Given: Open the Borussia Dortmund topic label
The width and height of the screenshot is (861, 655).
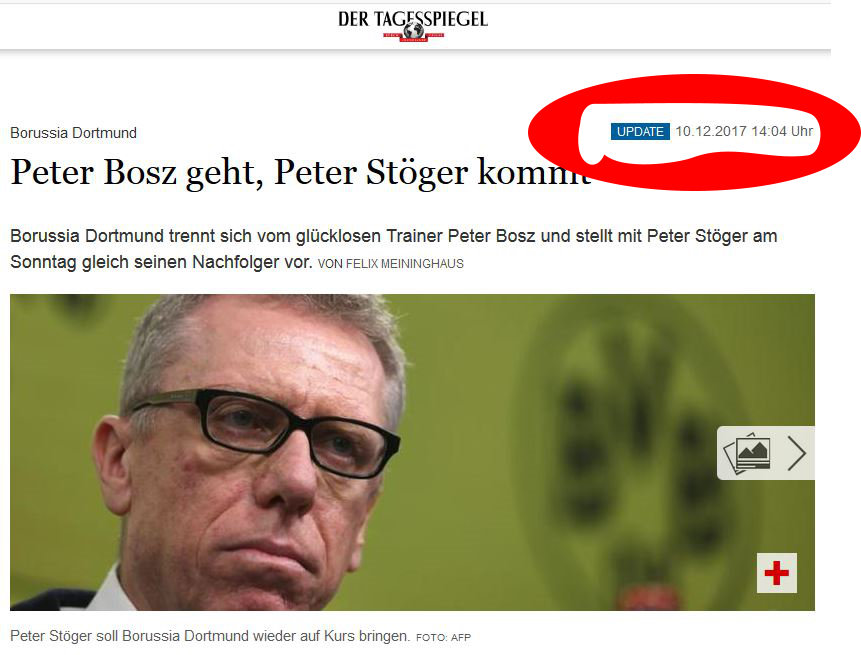Looking at the screenshot, I should (x=74, y=133).
